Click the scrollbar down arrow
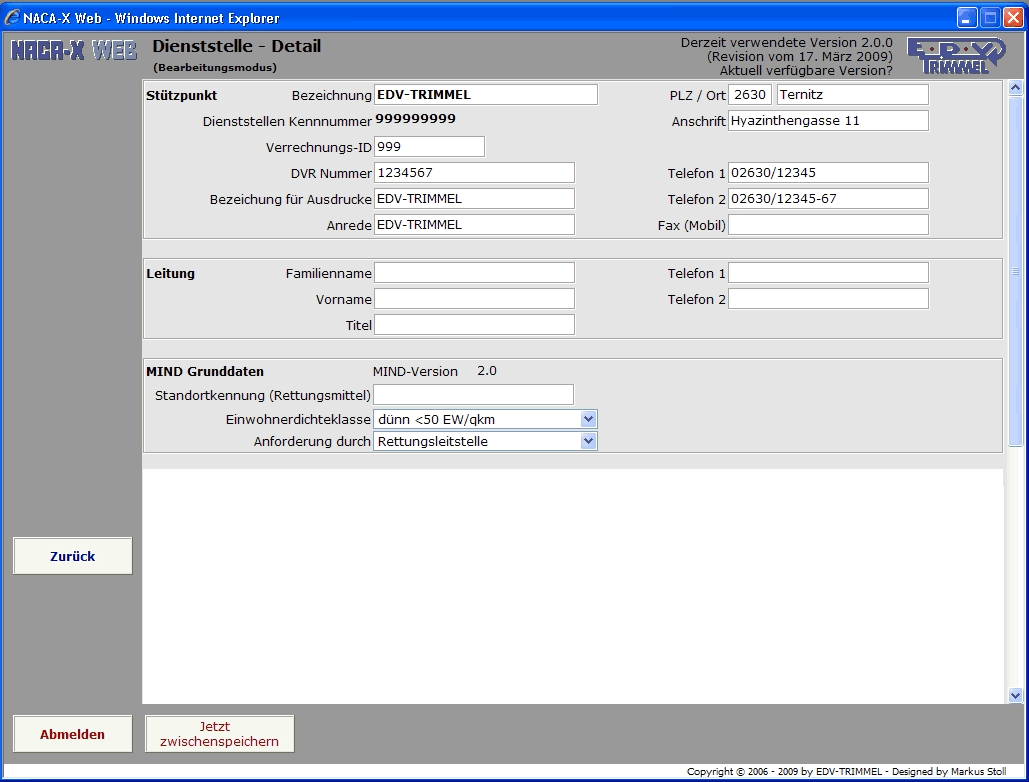 tap(1015, 695)
